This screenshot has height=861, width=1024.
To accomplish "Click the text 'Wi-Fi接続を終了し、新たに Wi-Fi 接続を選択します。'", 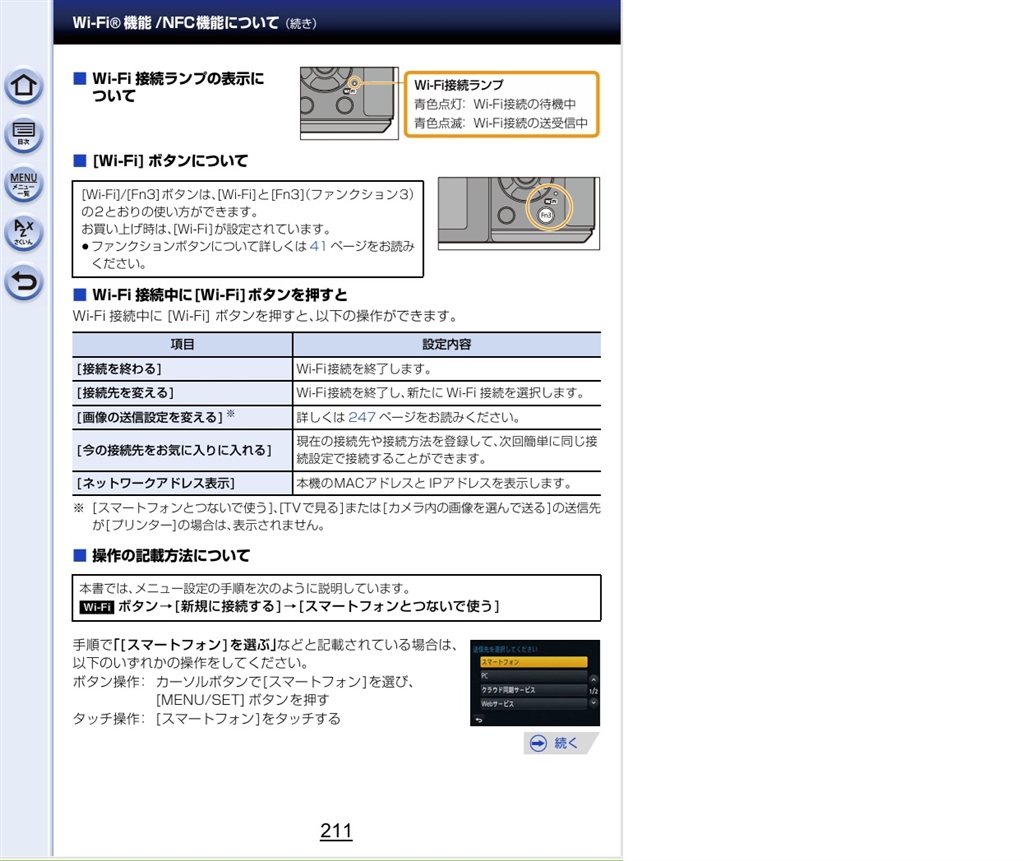I will [x=441, y=393].
